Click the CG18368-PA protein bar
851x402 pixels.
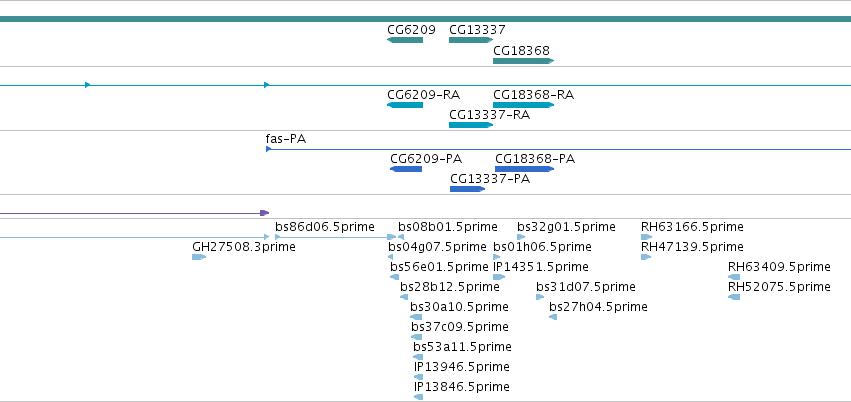click(524, 169)
